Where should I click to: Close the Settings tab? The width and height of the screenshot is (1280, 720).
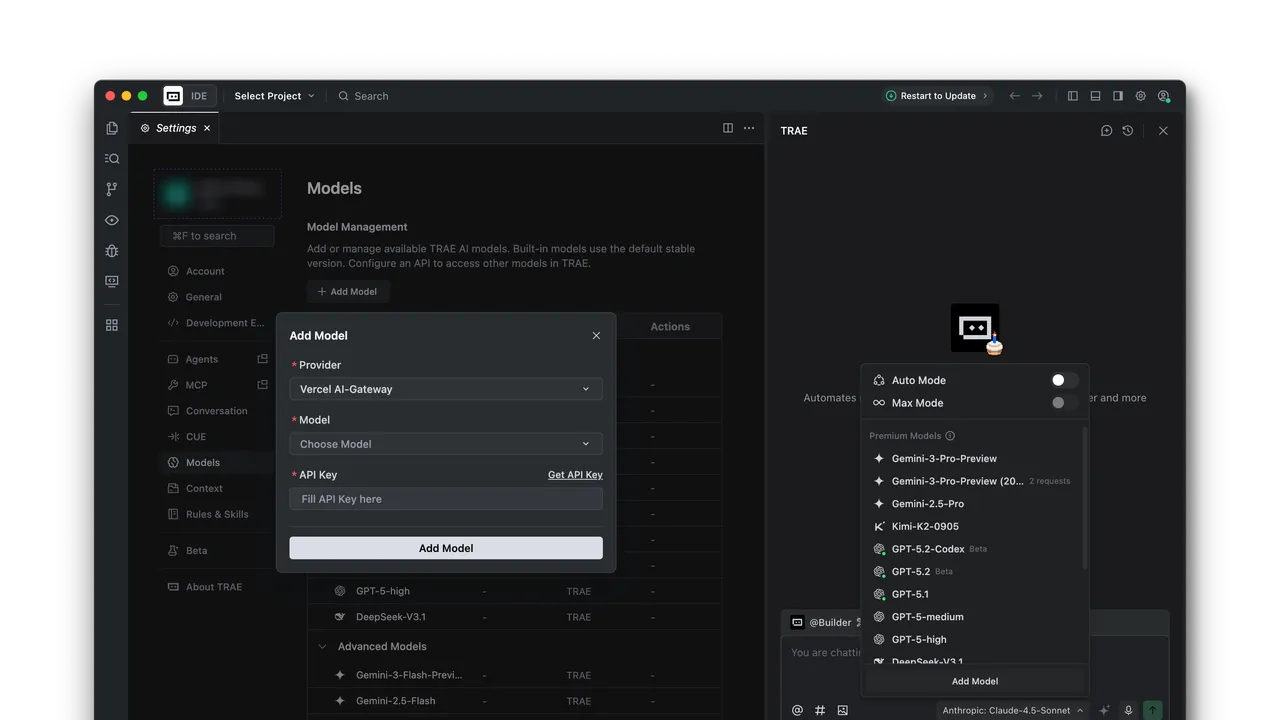pyautogui.click(x=207, y=128)
